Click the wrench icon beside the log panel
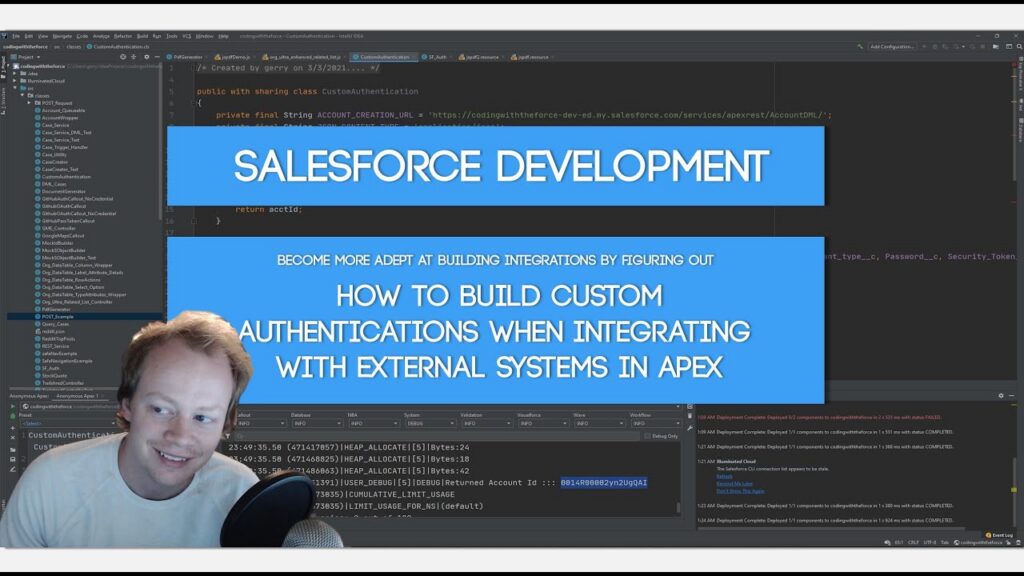Viewport: 1024px width, 576px height. tap(690, 428)
